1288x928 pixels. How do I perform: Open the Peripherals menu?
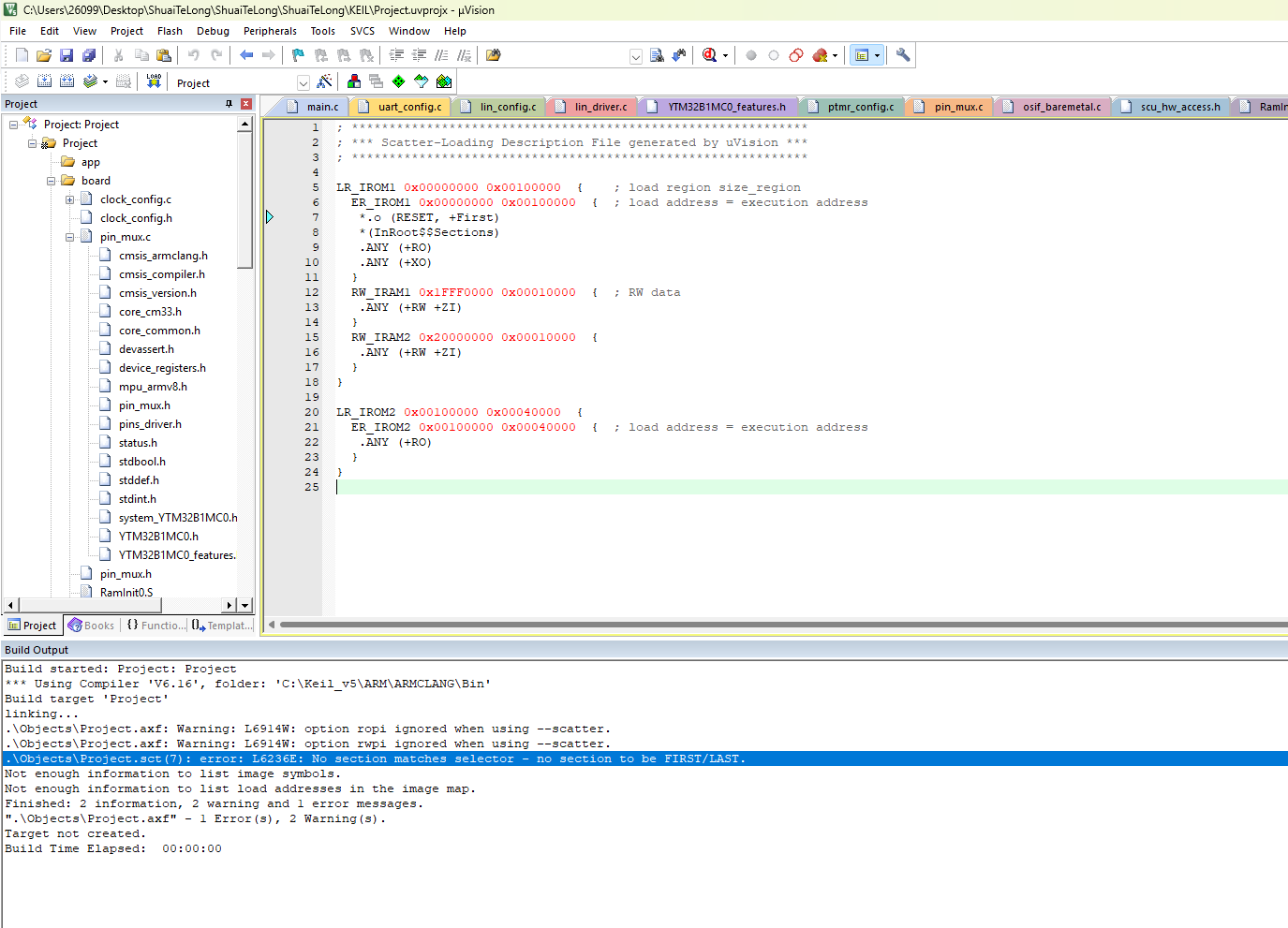(270, 31)
